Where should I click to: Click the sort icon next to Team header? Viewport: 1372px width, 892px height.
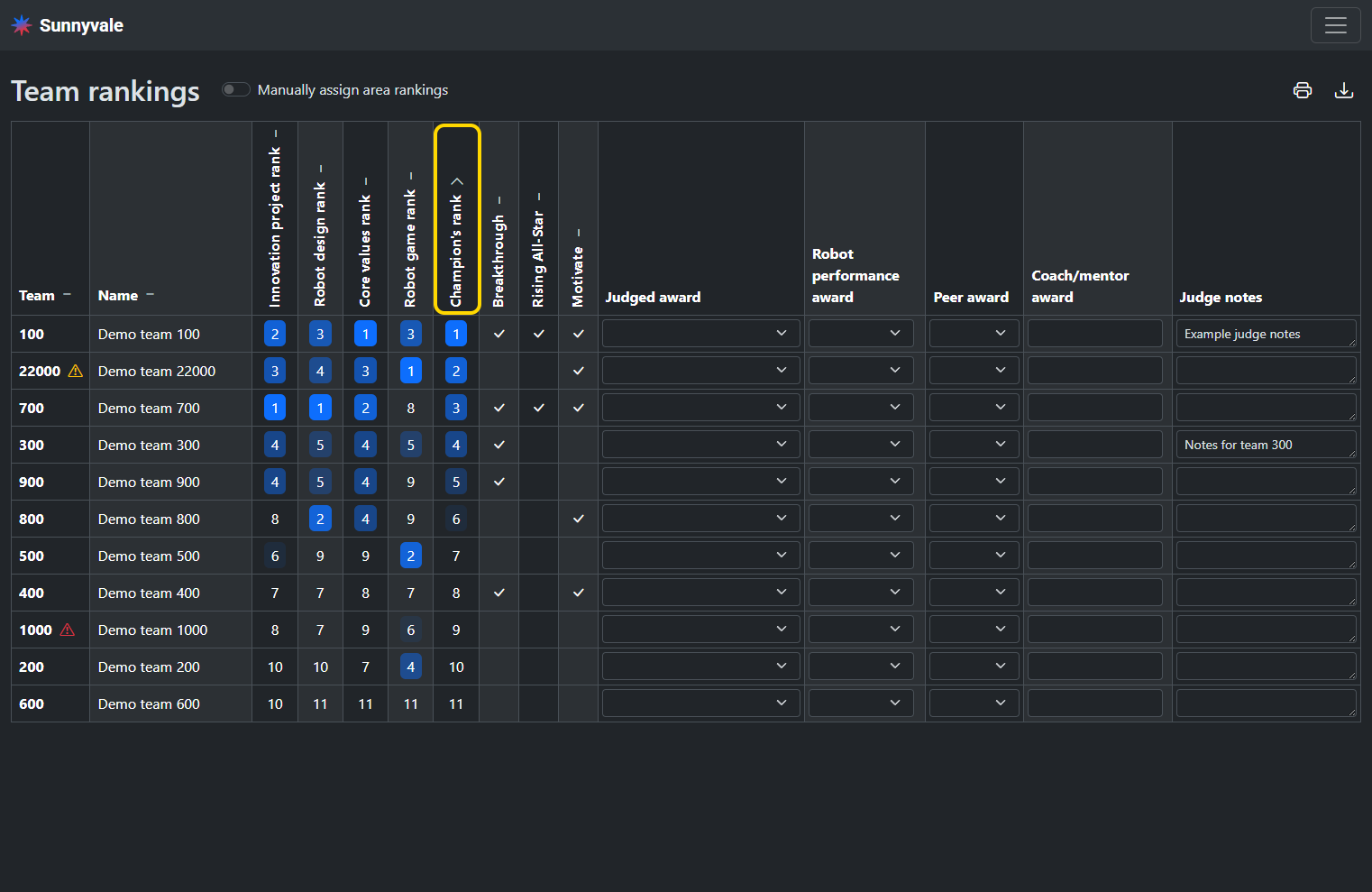coord(67,295)
